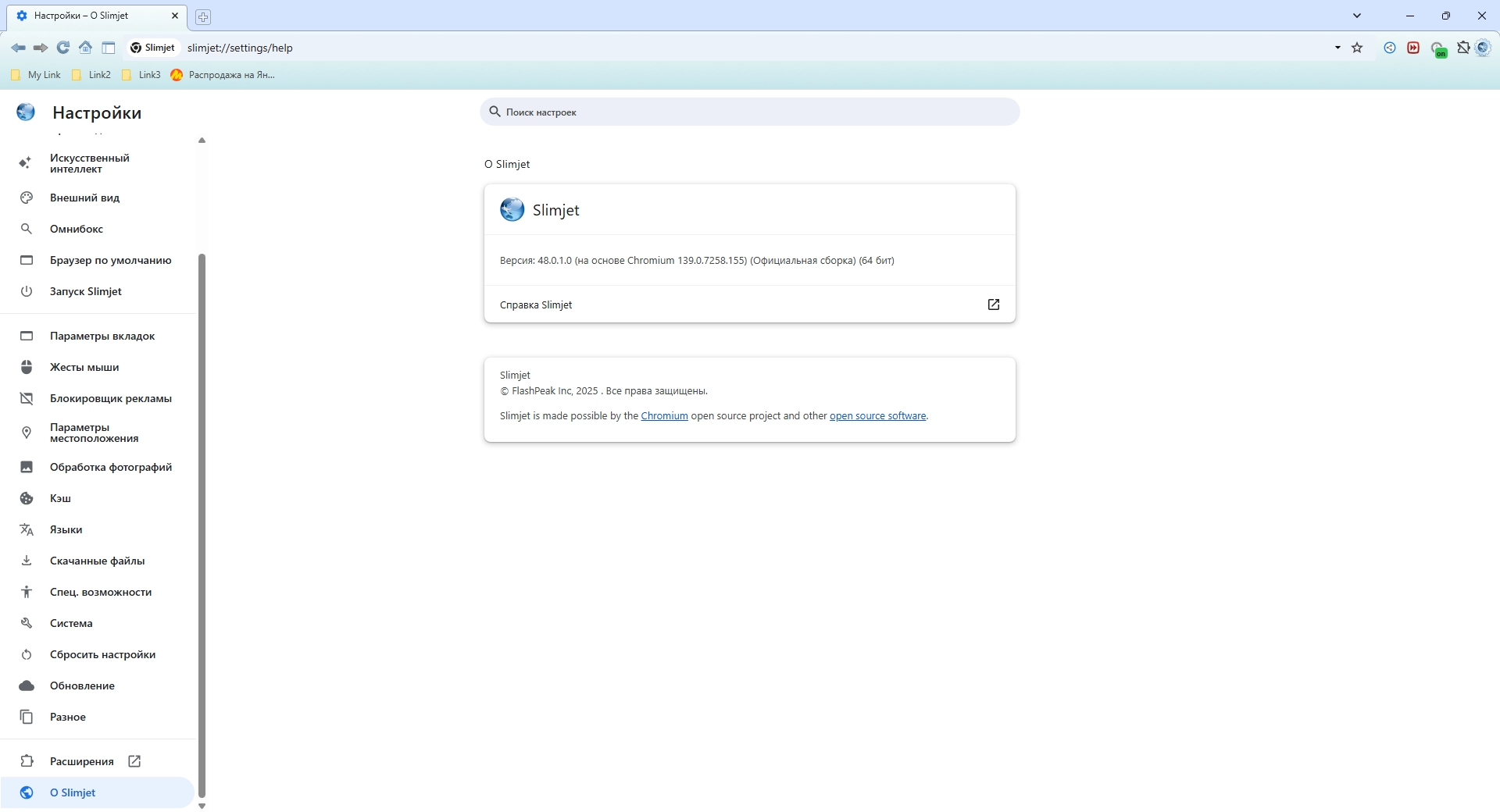Open the 'Внешний вид' settings section
The height and width of the screenshot is (812, 1500).
click(x=98, y=198)
